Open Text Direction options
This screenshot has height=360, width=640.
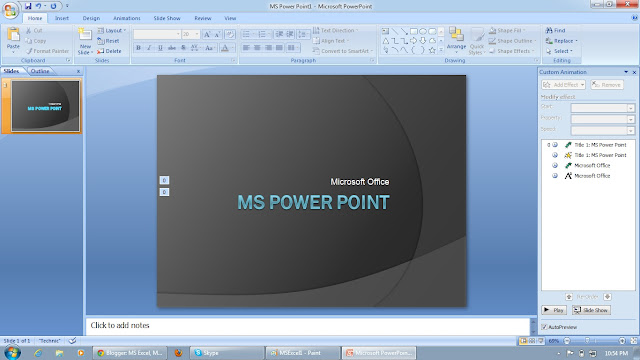[335, 30]
